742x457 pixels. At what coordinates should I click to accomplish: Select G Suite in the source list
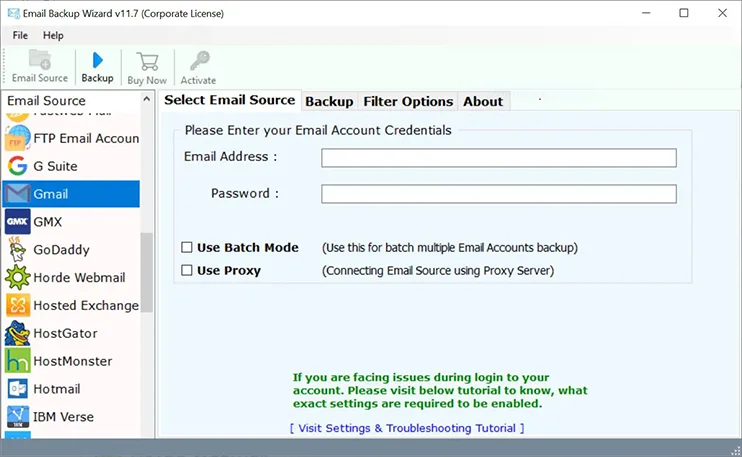[55, 166]
